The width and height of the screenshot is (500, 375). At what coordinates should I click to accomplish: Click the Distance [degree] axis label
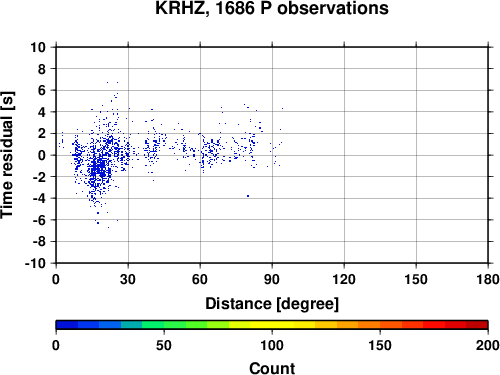(x=272, y=304)
